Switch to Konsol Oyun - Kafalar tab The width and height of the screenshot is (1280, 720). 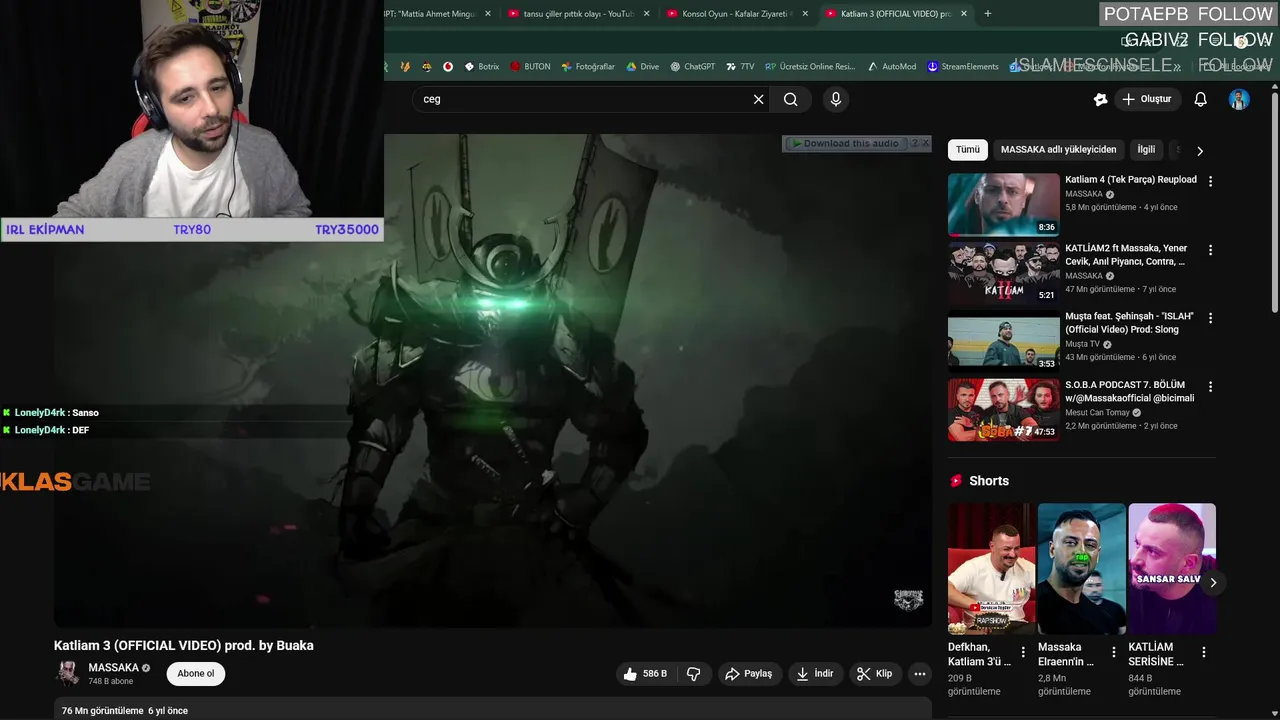(x=736, y=14)
